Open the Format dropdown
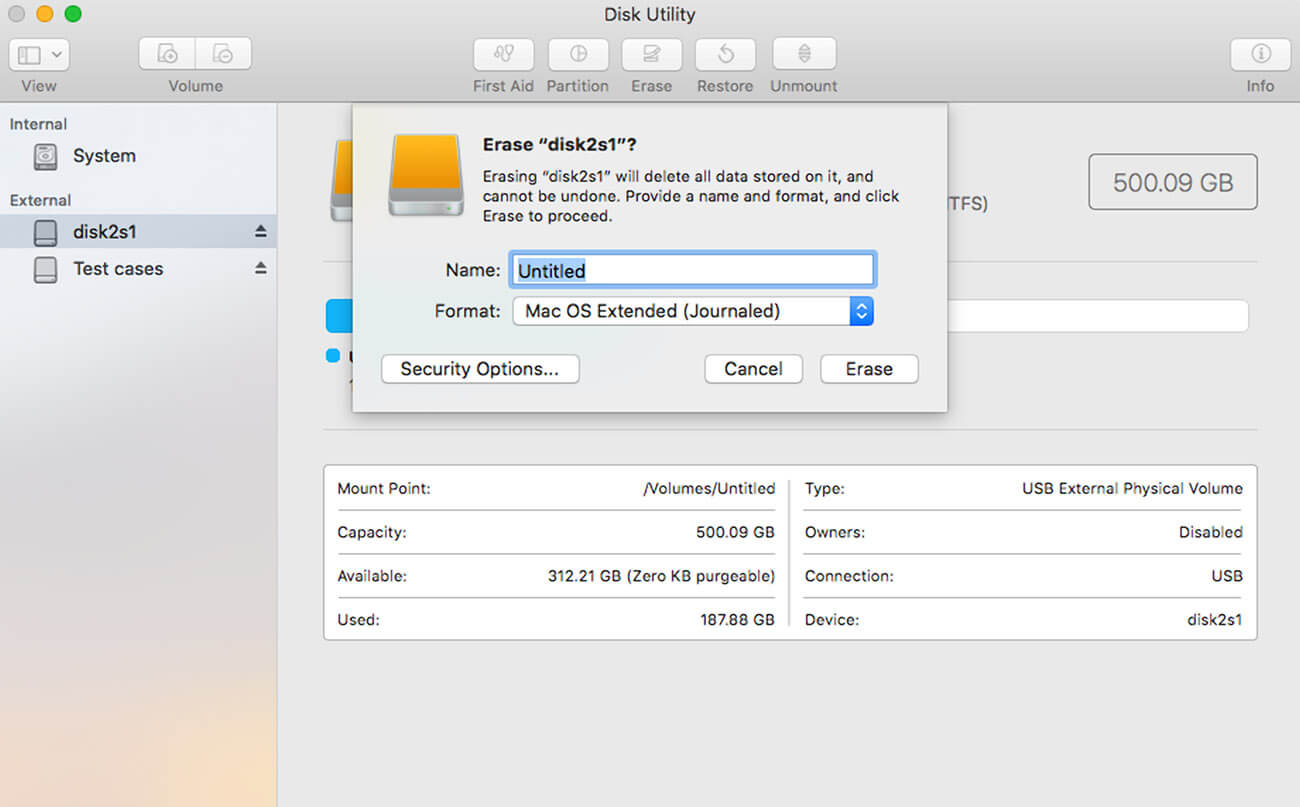The image size is (1300, 807). 692,311
